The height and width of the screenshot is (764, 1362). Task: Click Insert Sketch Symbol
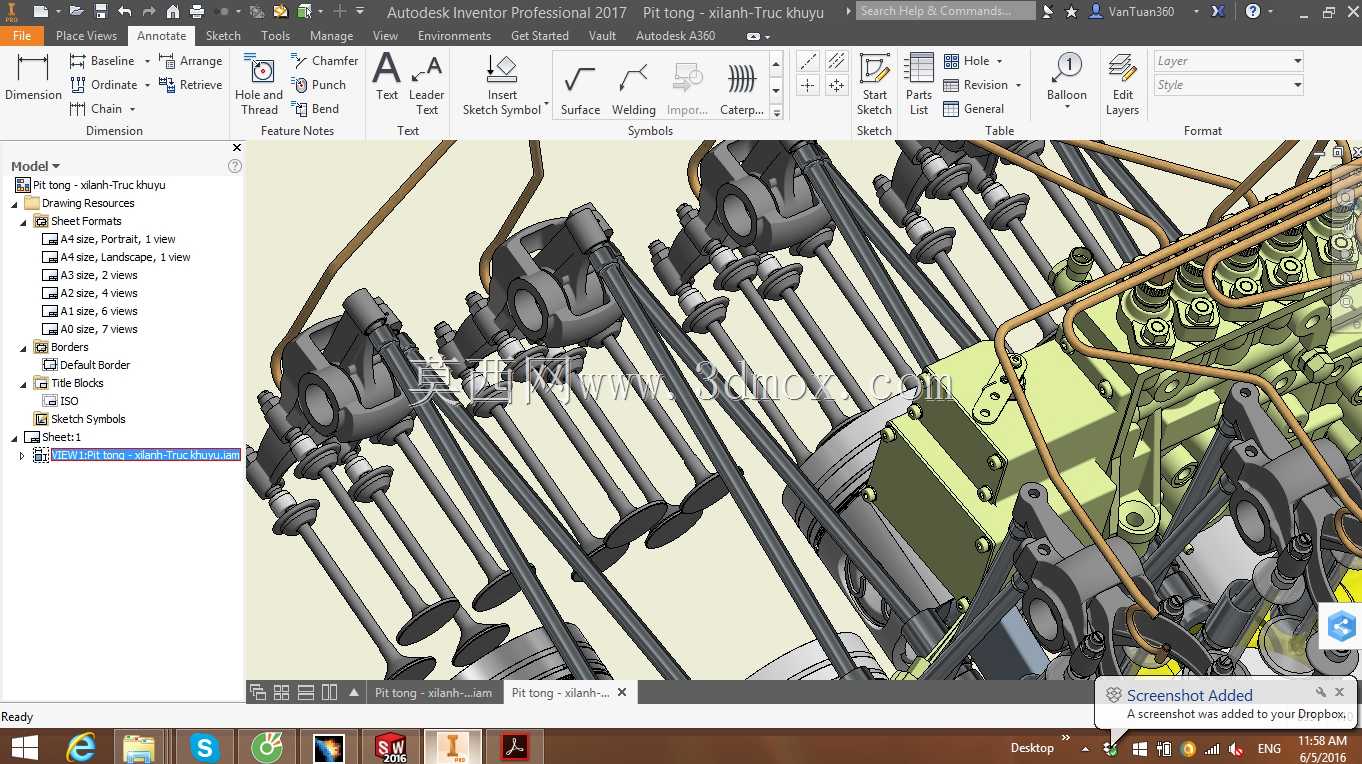(502, 85)
